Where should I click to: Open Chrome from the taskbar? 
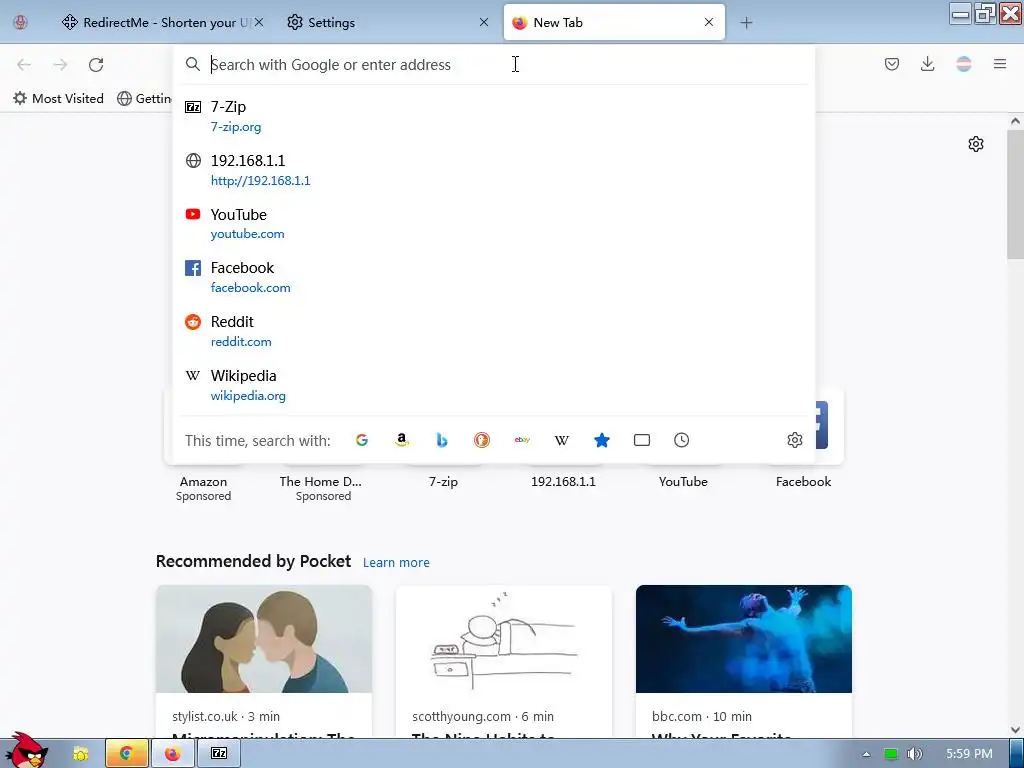click(x=126, y=754)
